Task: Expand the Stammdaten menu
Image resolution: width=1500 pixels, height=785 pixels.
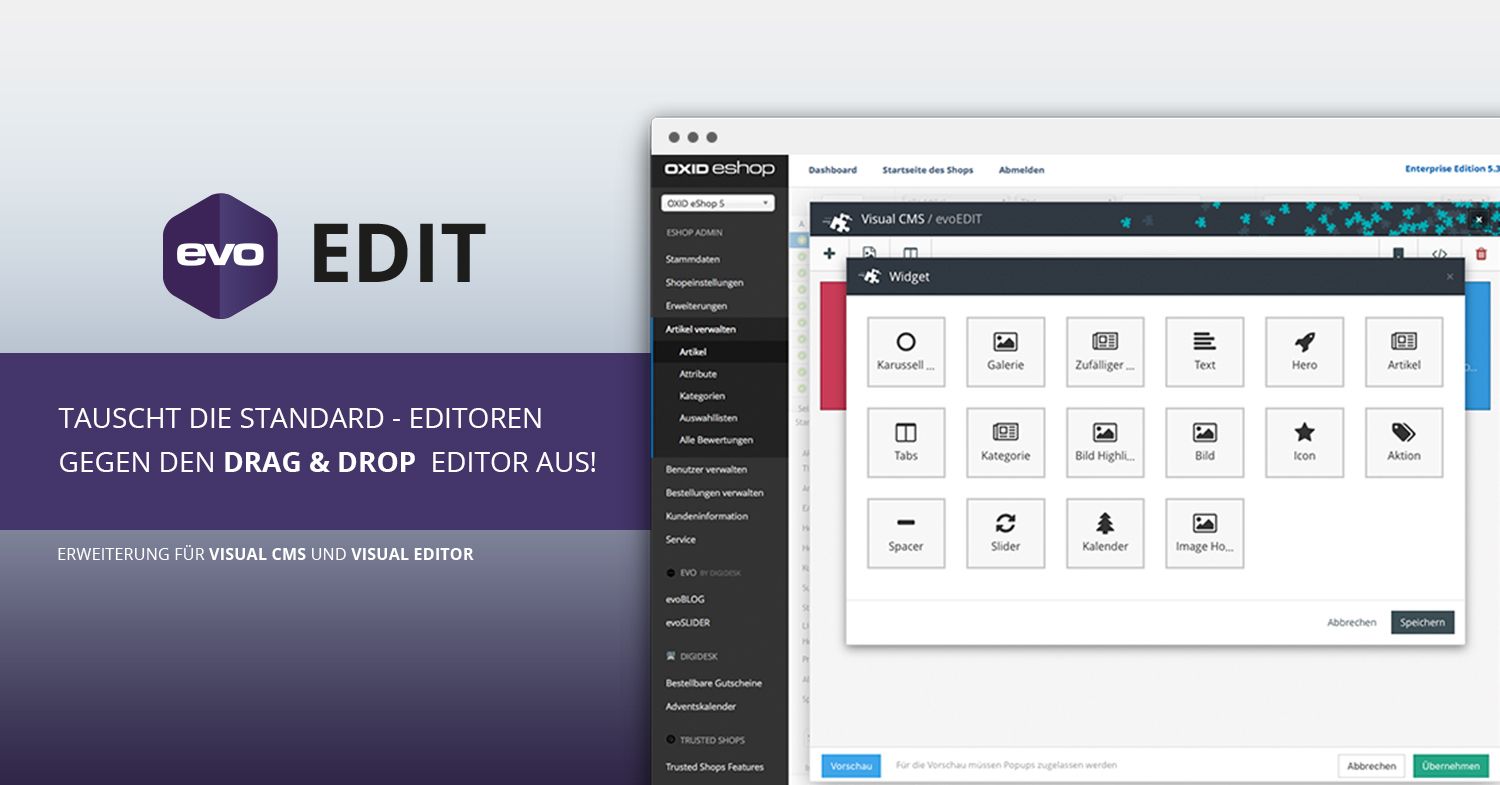Action: point(693,259)
